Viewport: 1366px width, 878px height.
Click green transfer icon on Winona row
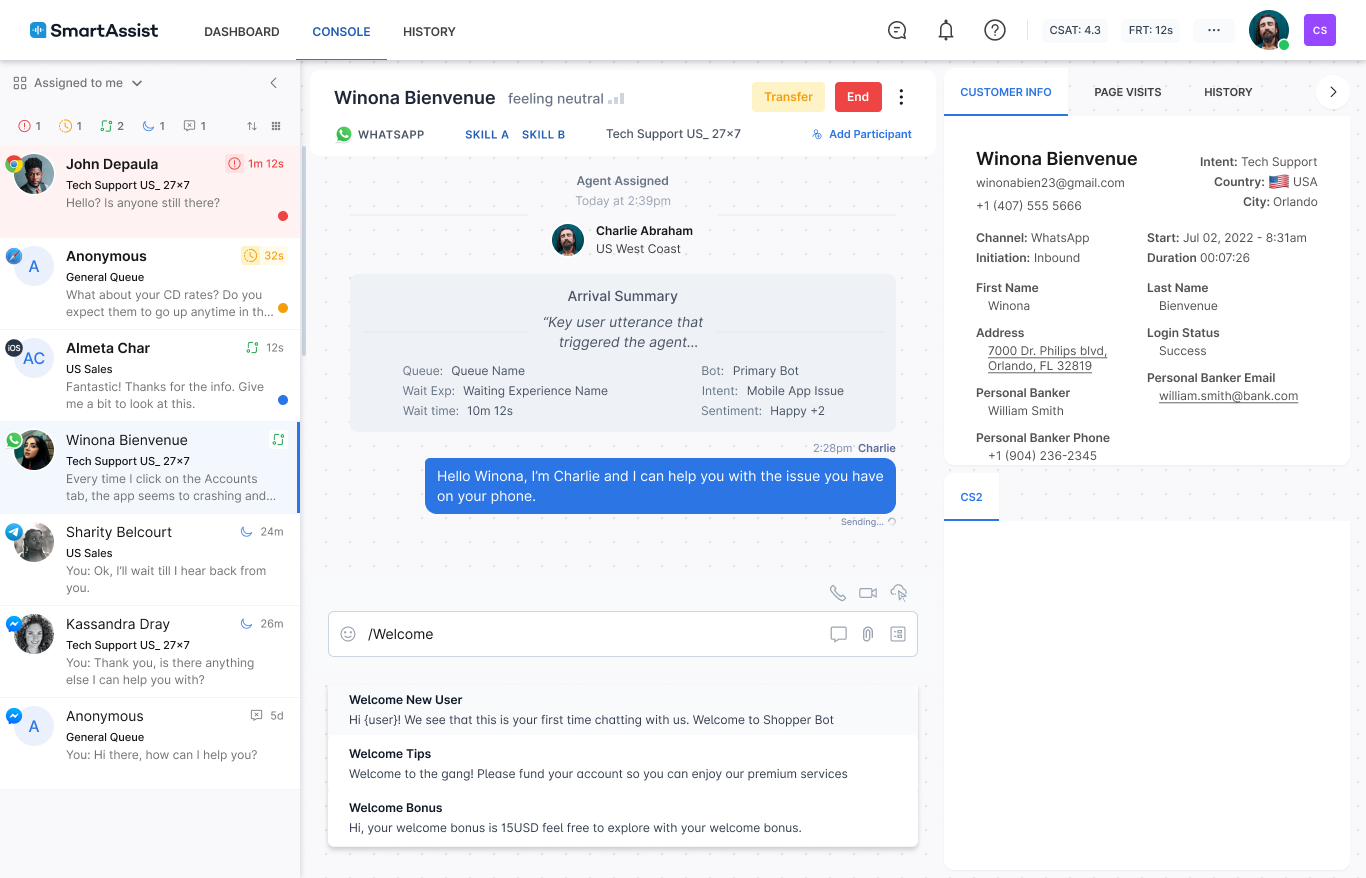pyautogui.click(x=278, y=439)
